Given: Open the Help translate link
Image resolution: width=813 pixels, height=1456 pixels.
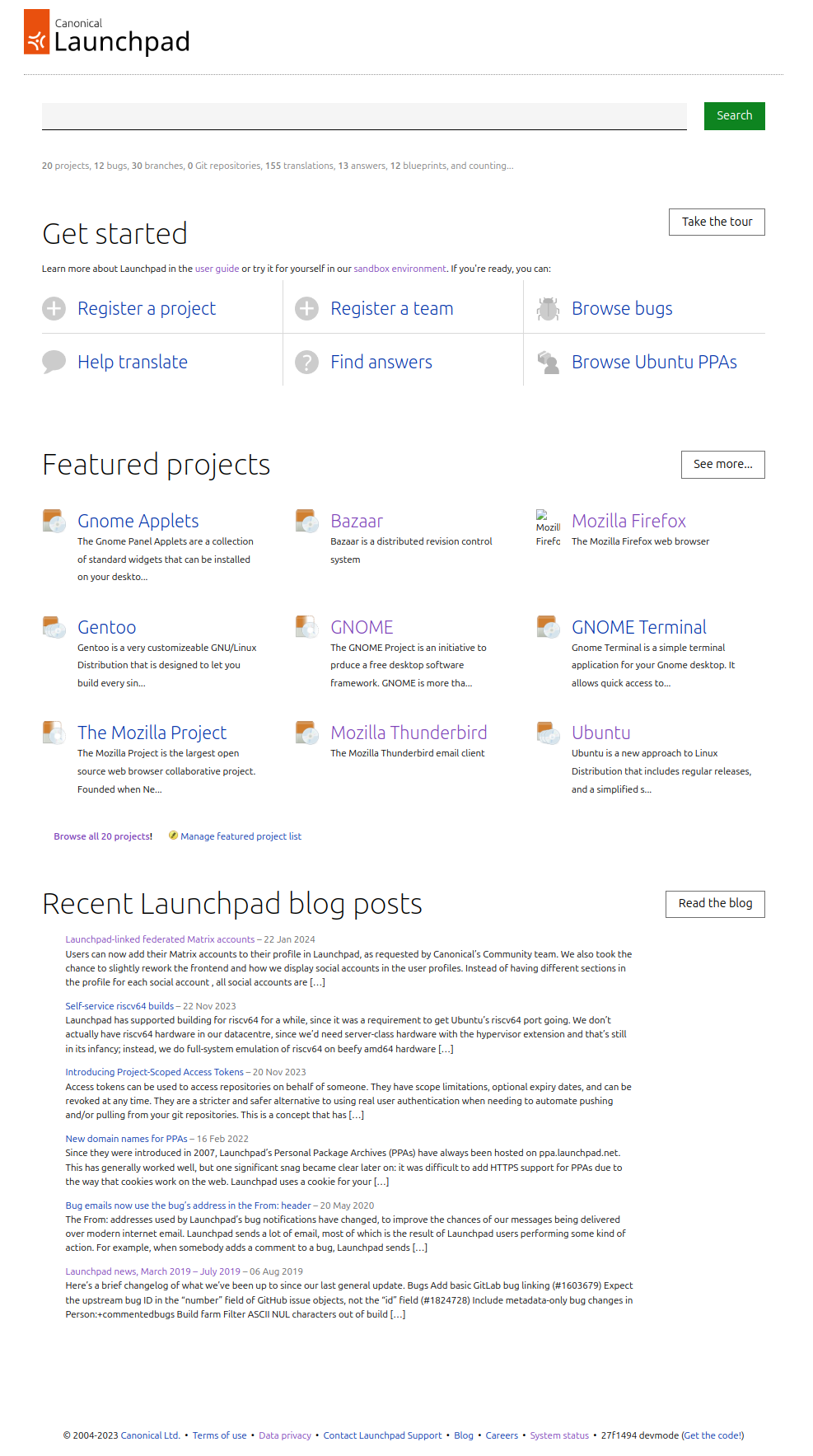Looking at the screenshot, I should pos(133,362).
